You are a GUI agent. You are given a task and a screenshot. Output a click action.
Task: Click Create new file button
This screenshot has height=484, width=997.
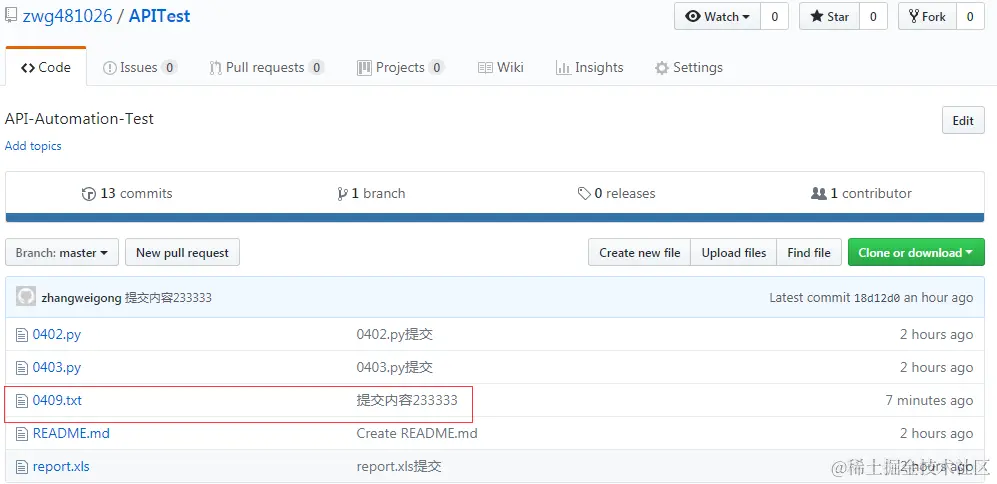click(640, 252)
